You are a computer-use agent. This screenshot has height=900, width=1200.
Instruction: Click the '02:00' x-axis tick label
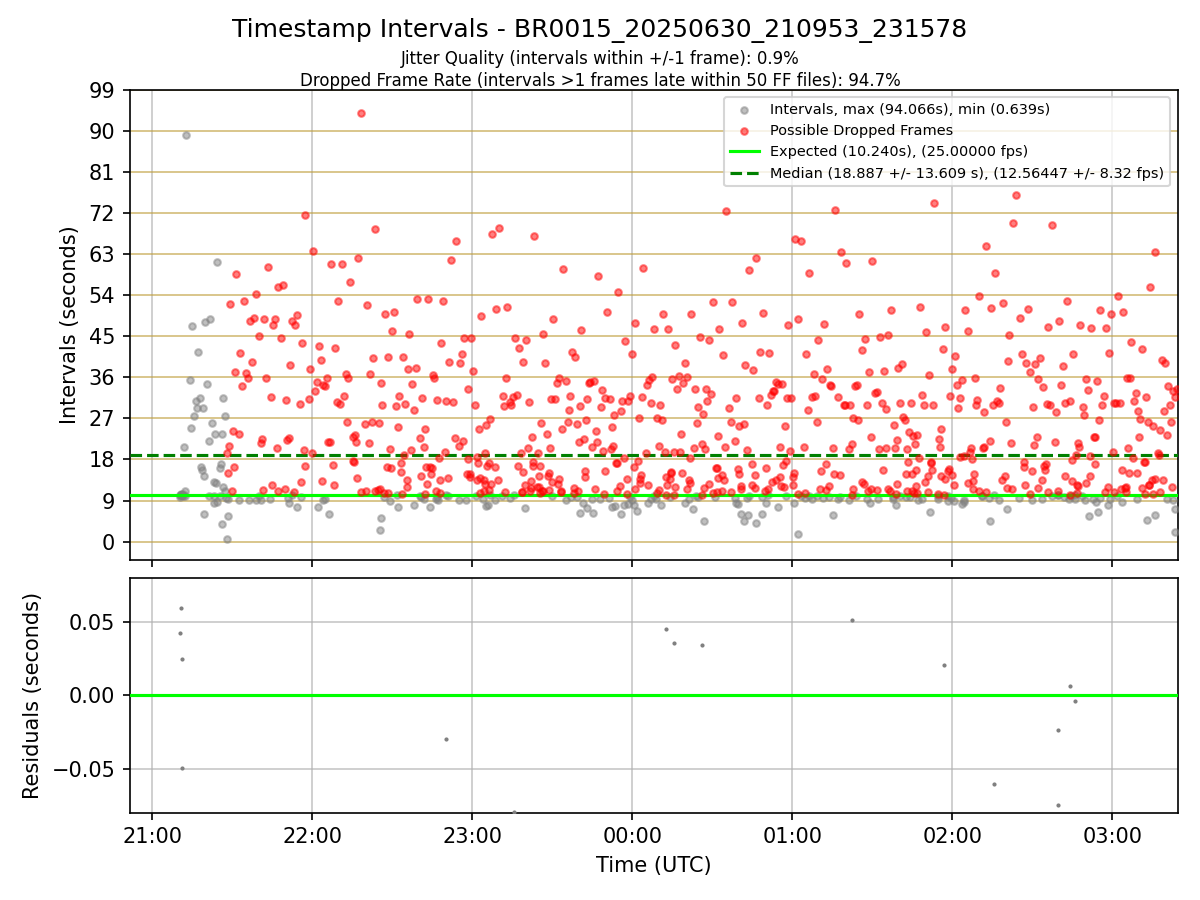[x=952, y=834]
